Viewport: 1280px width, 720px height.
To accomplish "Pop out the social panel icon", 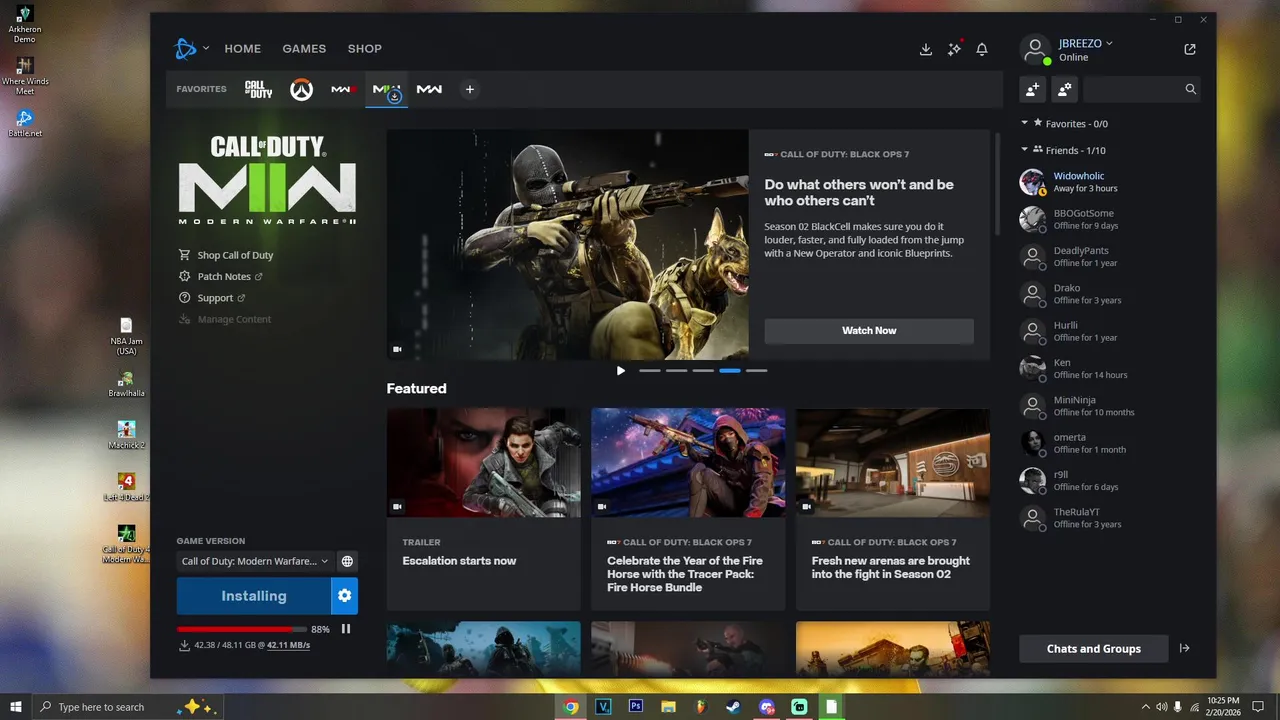I will tap(1190, 49).
